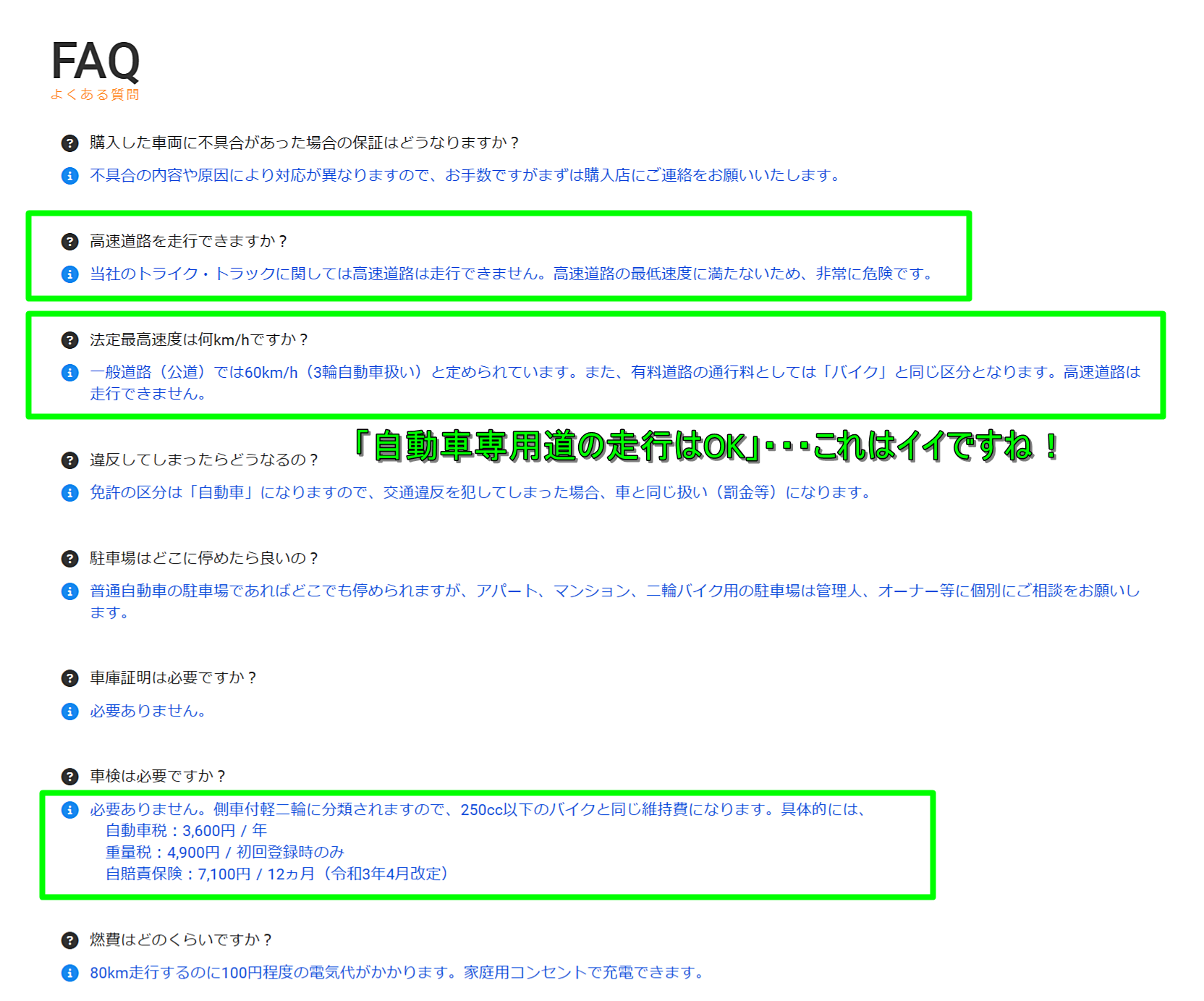Click question icon next to 車検は必要ですか
Image resolution: width=1204 pixels, height=1001 pixels.
point(69,777)
